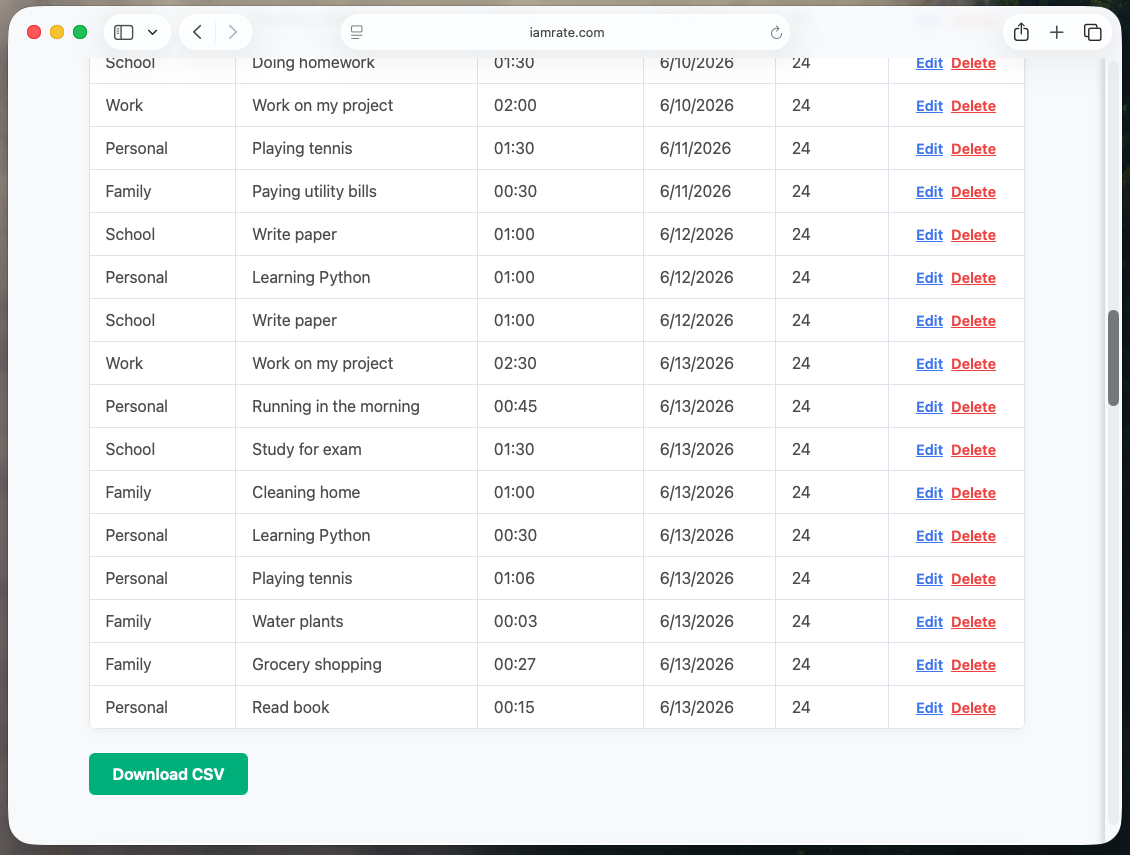Select the '00:27' duration cell
The width and height of the screenshot is (1130, 855).
pyautogui.click(x=561, y=665)
